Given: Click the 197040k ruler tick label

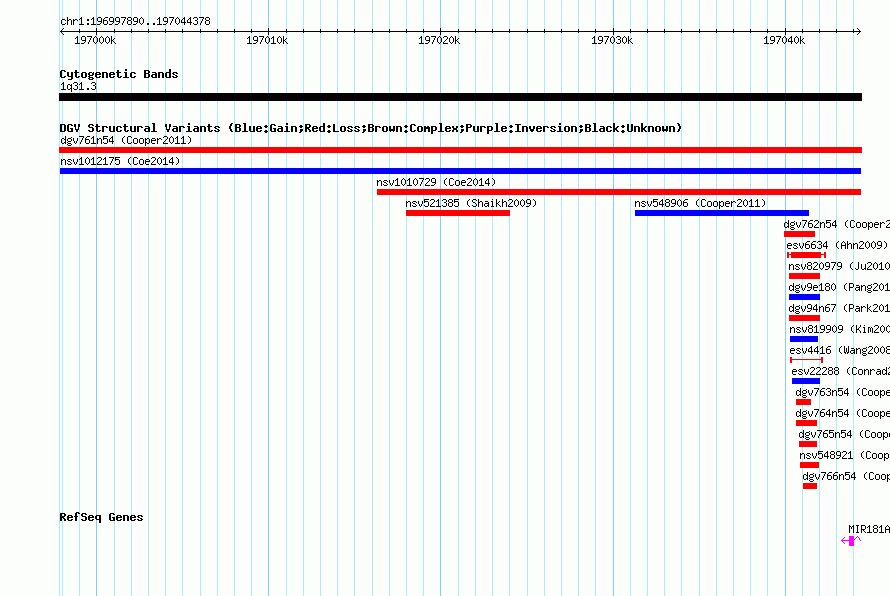Looking at the screenshot, I should pos(784,40).
